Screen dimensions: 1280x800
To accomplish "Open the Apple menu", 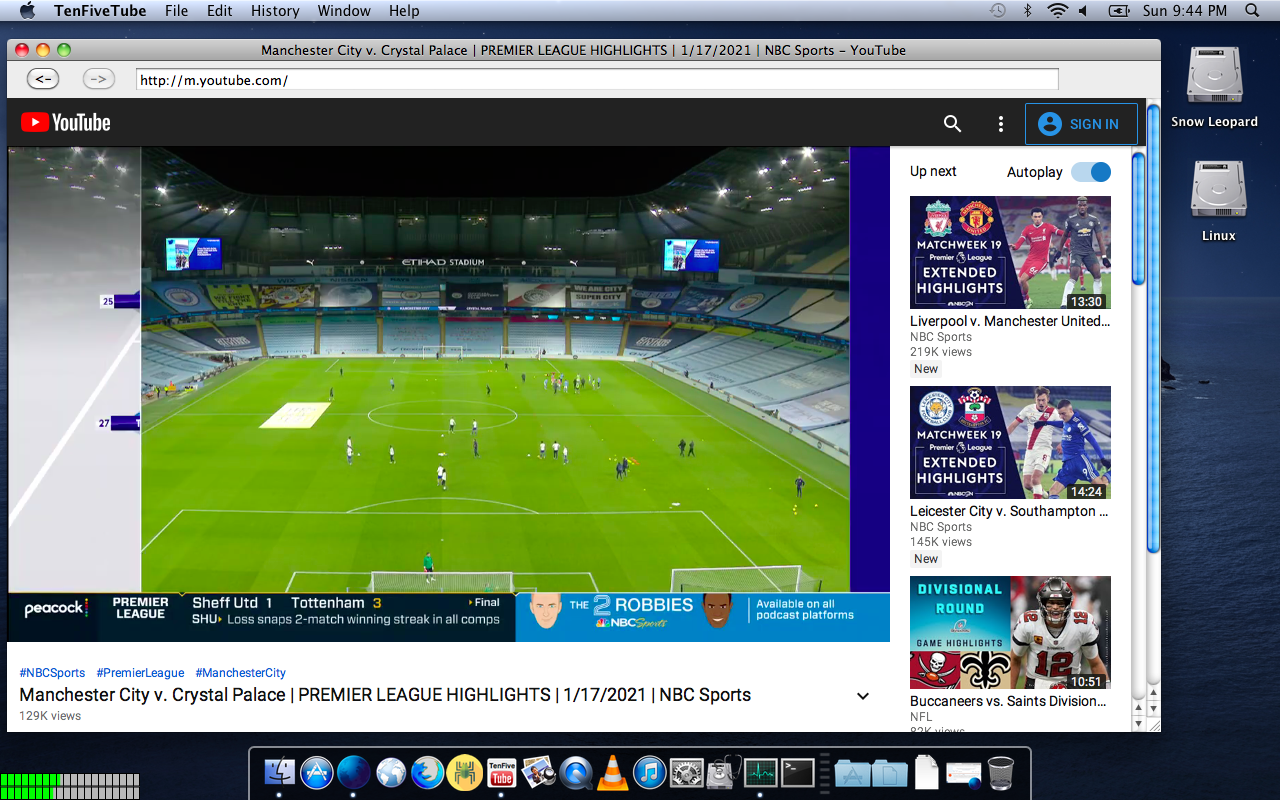I will coord(27,11).
